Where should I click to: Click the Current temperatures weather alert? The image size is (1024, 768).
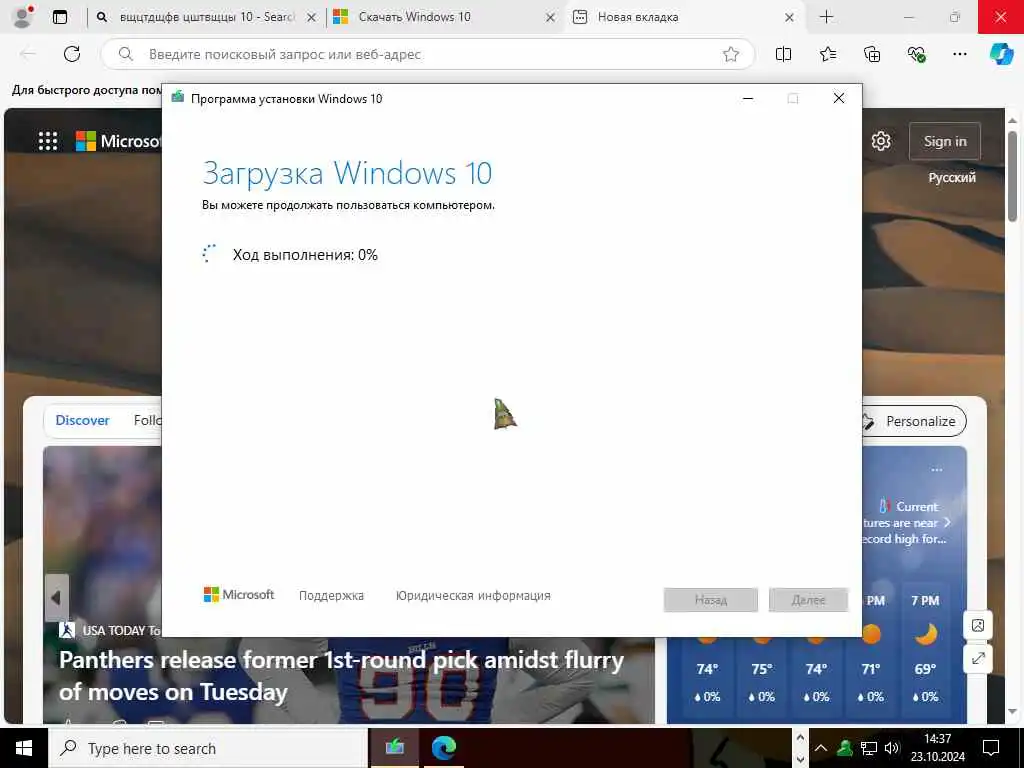908,522
